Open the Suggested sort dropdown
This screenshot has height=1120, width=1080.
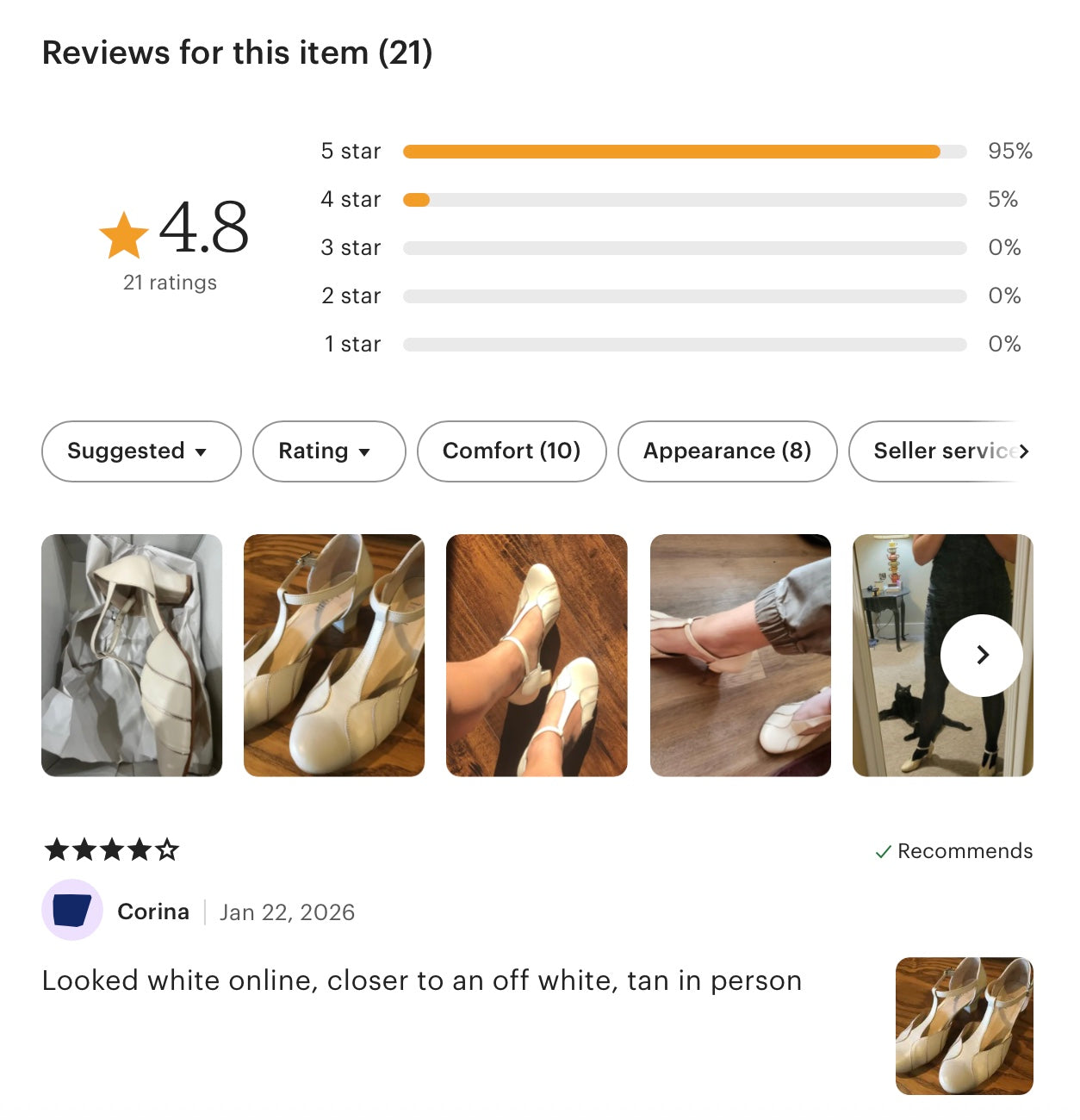click(141, 451)
